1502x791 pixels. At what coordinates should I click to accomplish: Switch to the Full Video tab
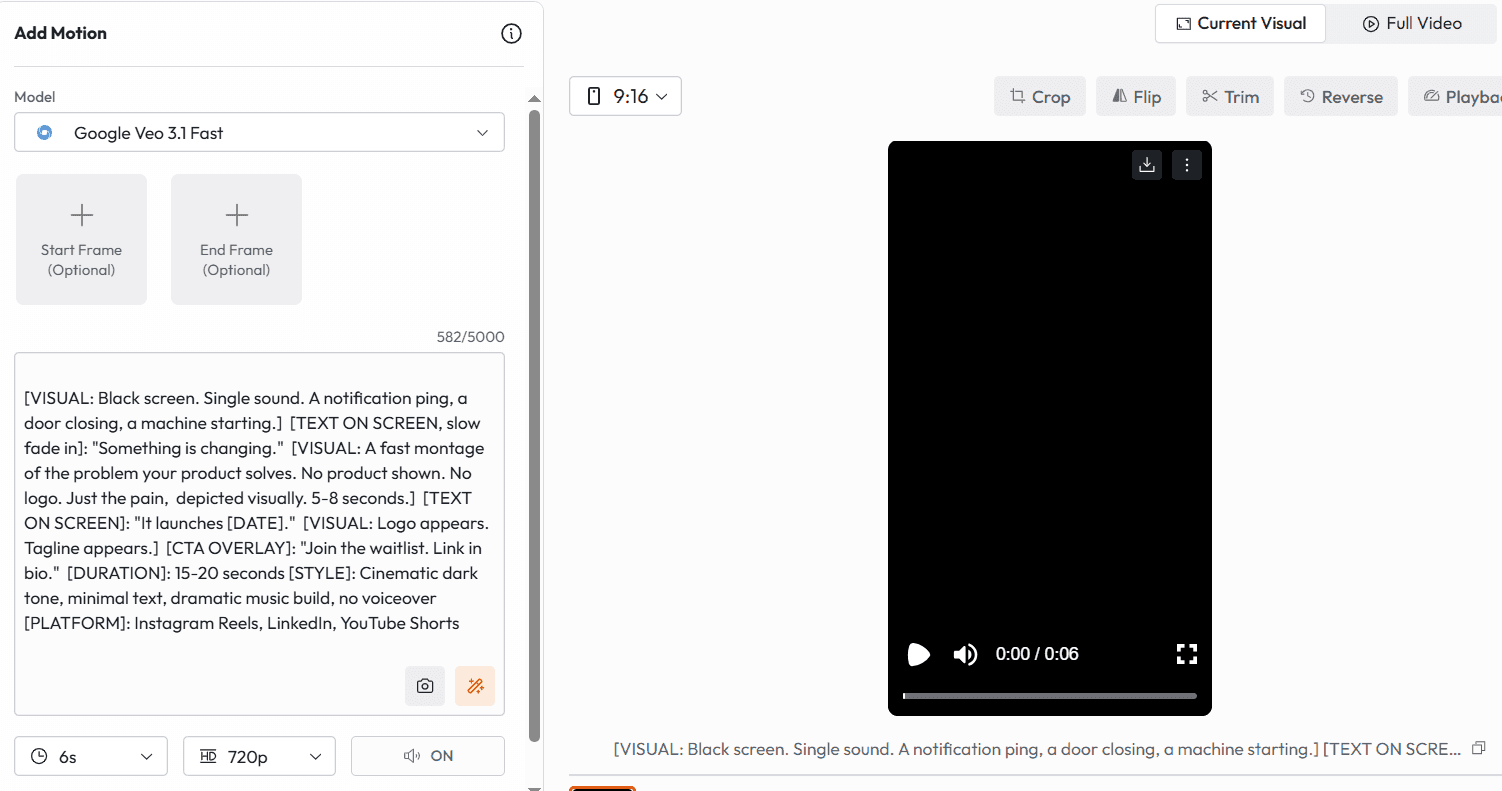1412,23
